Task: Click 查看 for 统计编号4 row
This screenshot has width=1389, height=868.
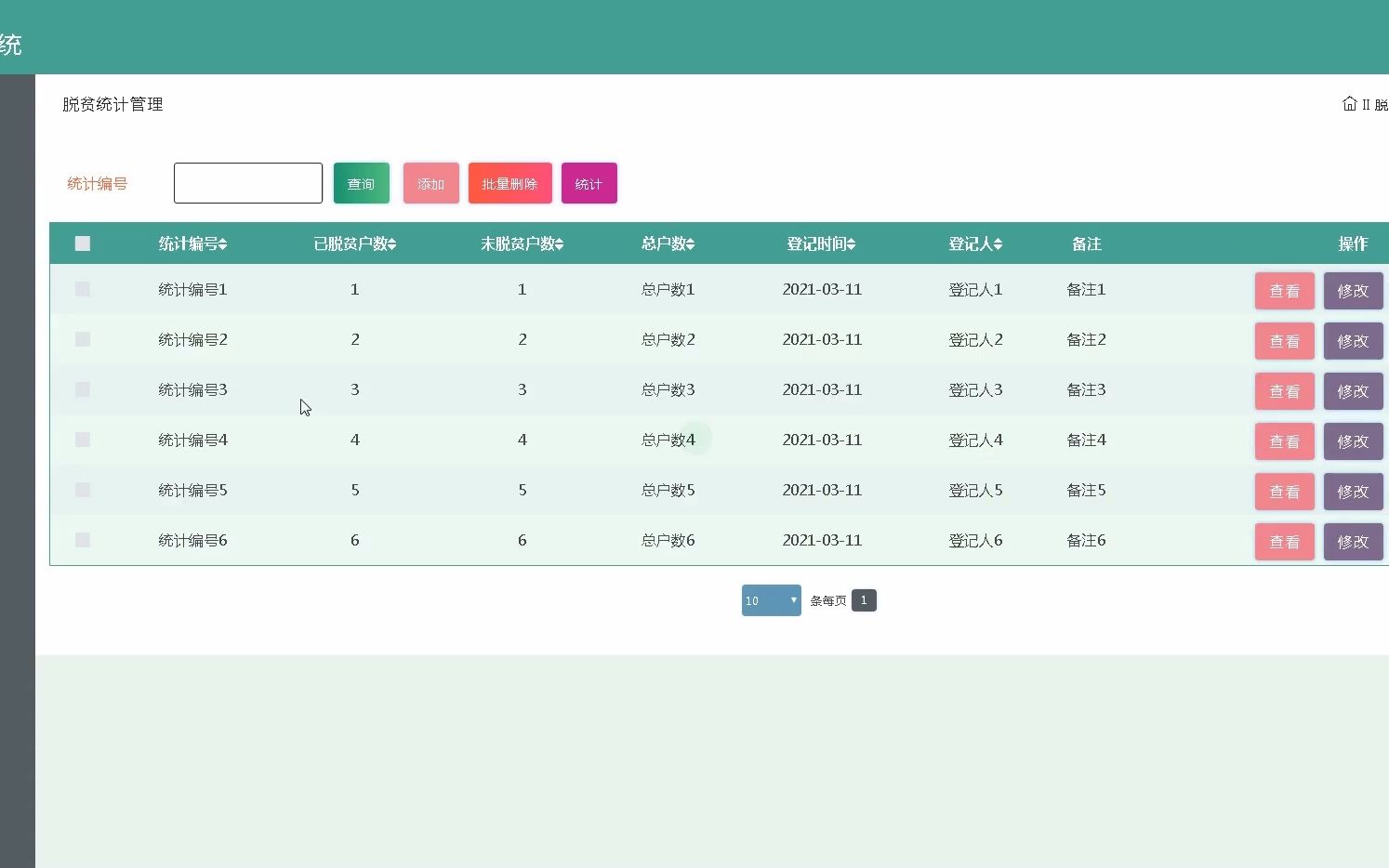Action: pyautogui.click(x=1285, y=441)
